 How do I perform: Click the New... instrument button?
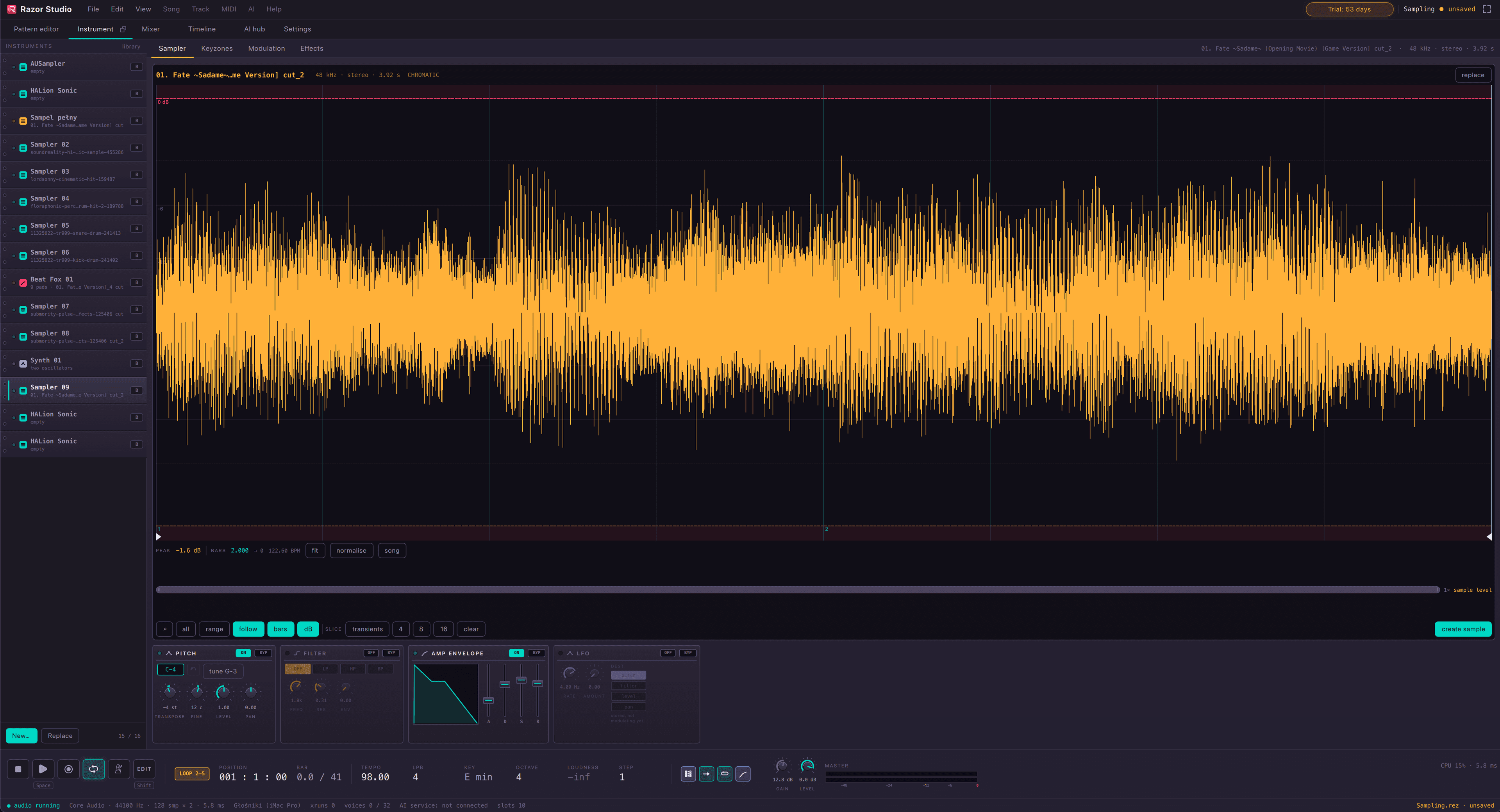[x=21, y=736]
